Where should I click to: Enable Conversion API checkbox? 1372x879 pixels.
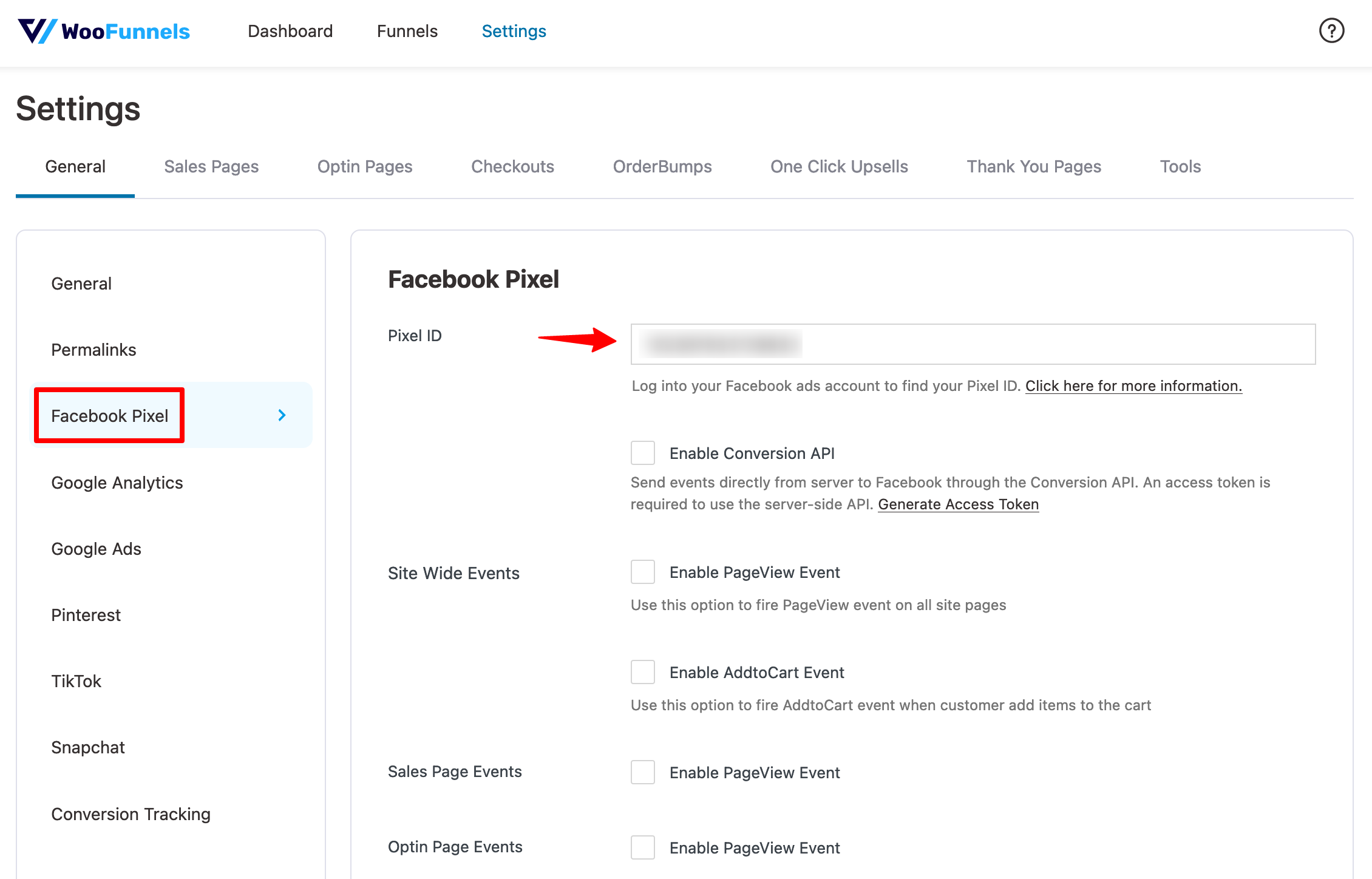pos(642,452)
